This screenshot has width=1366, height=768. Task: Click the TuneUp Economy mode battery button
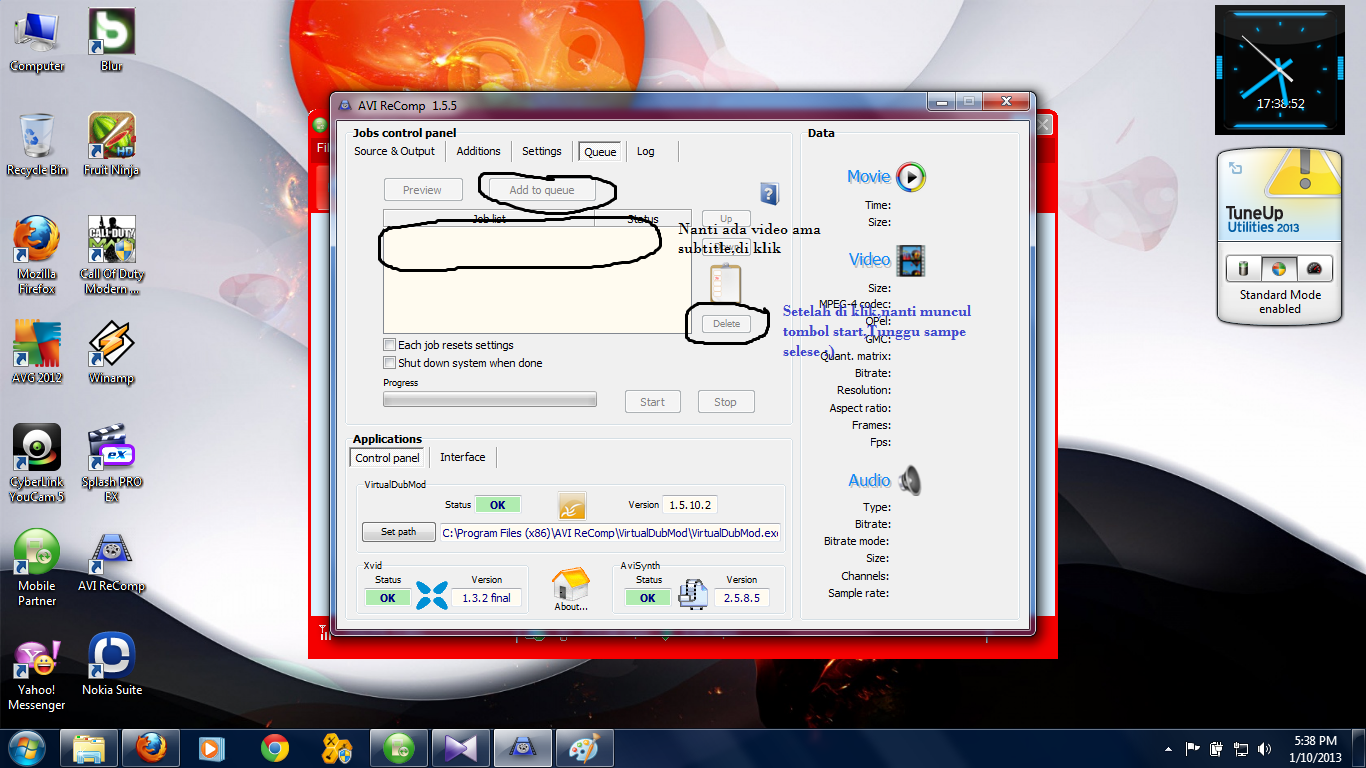point(1243,269)
